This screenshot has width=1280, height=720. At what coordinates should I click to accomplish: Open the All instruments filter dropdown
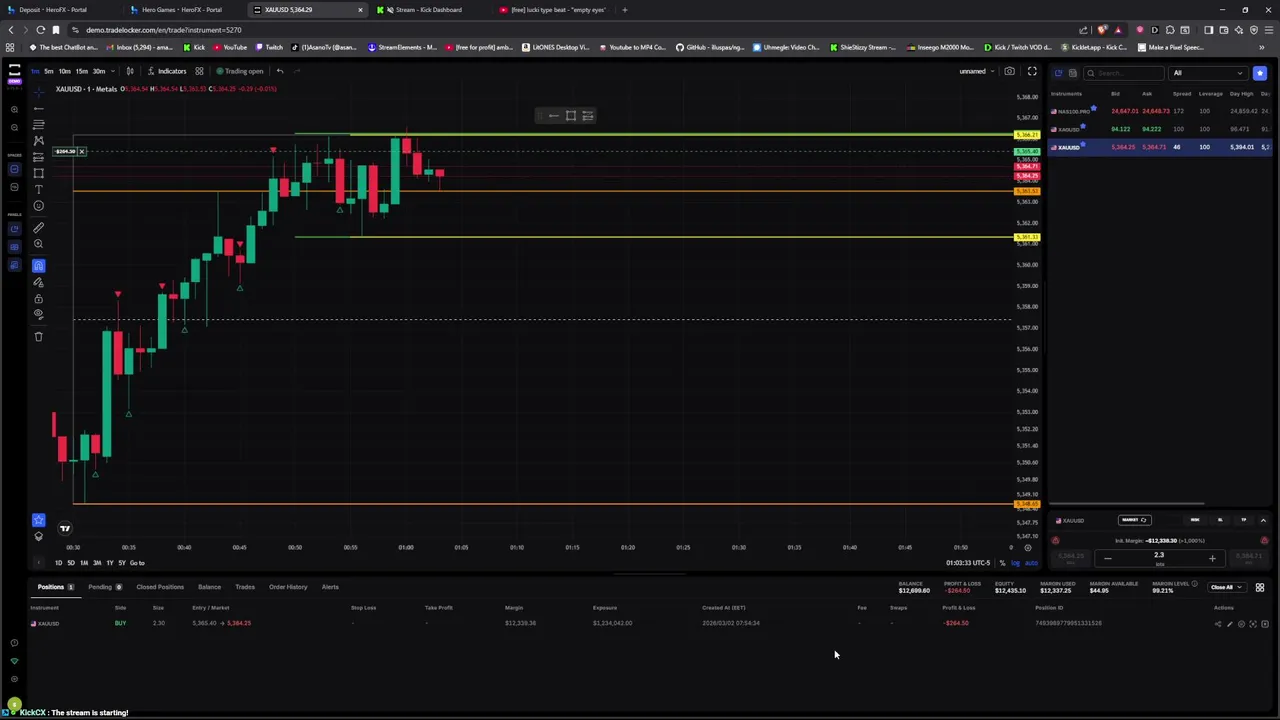[1208, 73]
